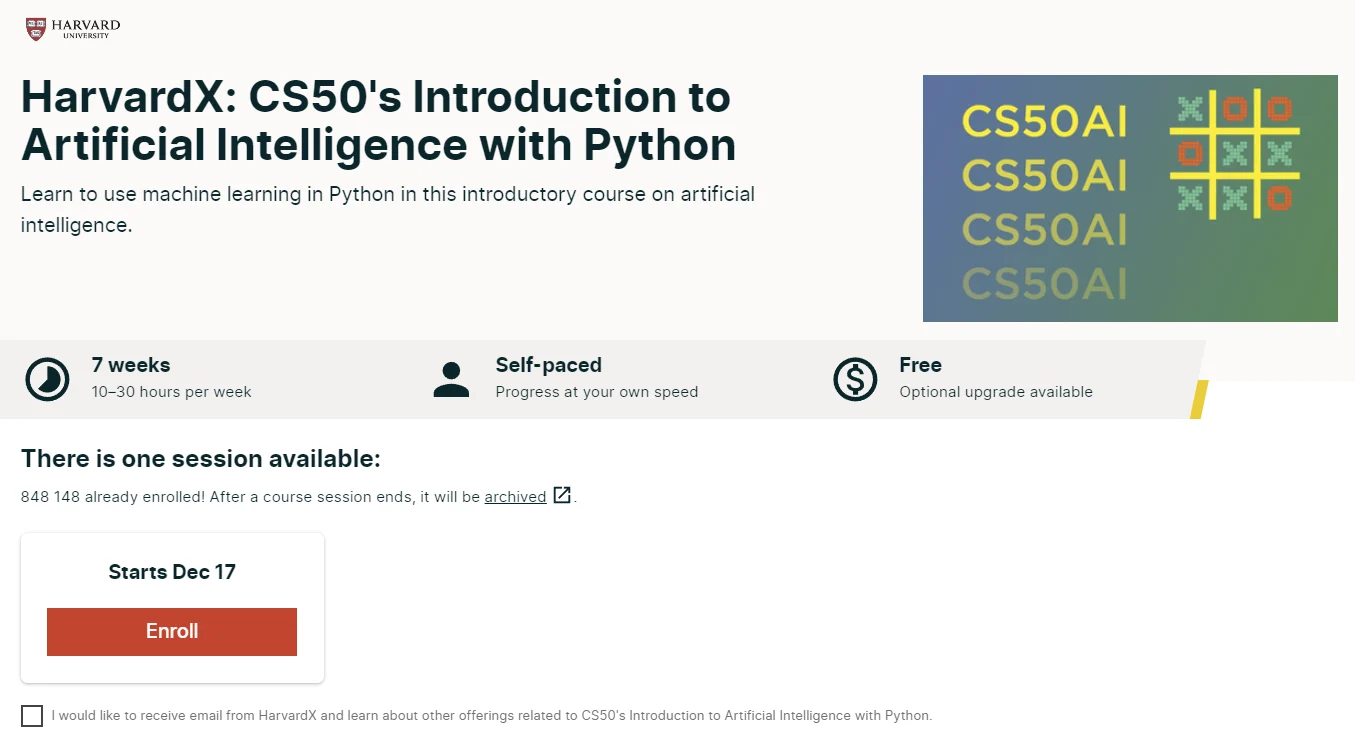The width and height of the screenshot is (1355, 741).
Task: Click the course description paragraph
Action: [387, 209]
